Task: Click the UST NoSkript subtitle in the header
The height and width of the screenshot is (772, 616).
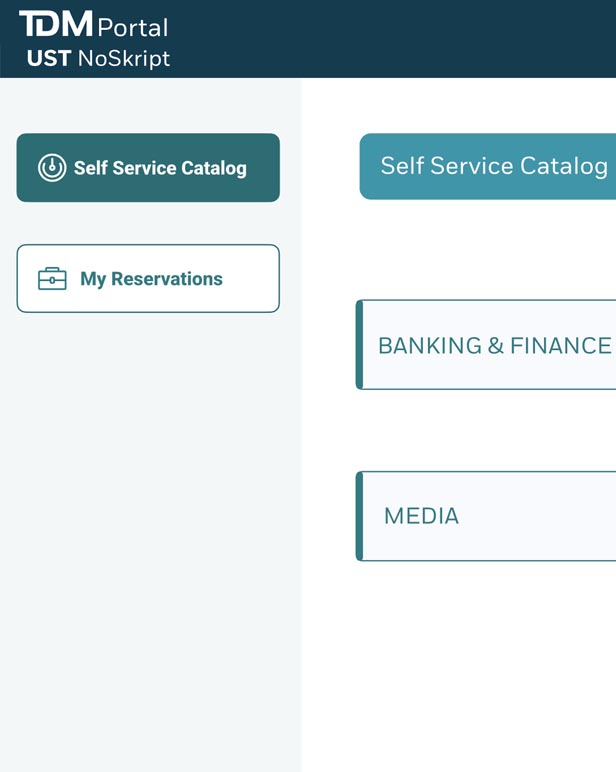Action: click(98, 59)
